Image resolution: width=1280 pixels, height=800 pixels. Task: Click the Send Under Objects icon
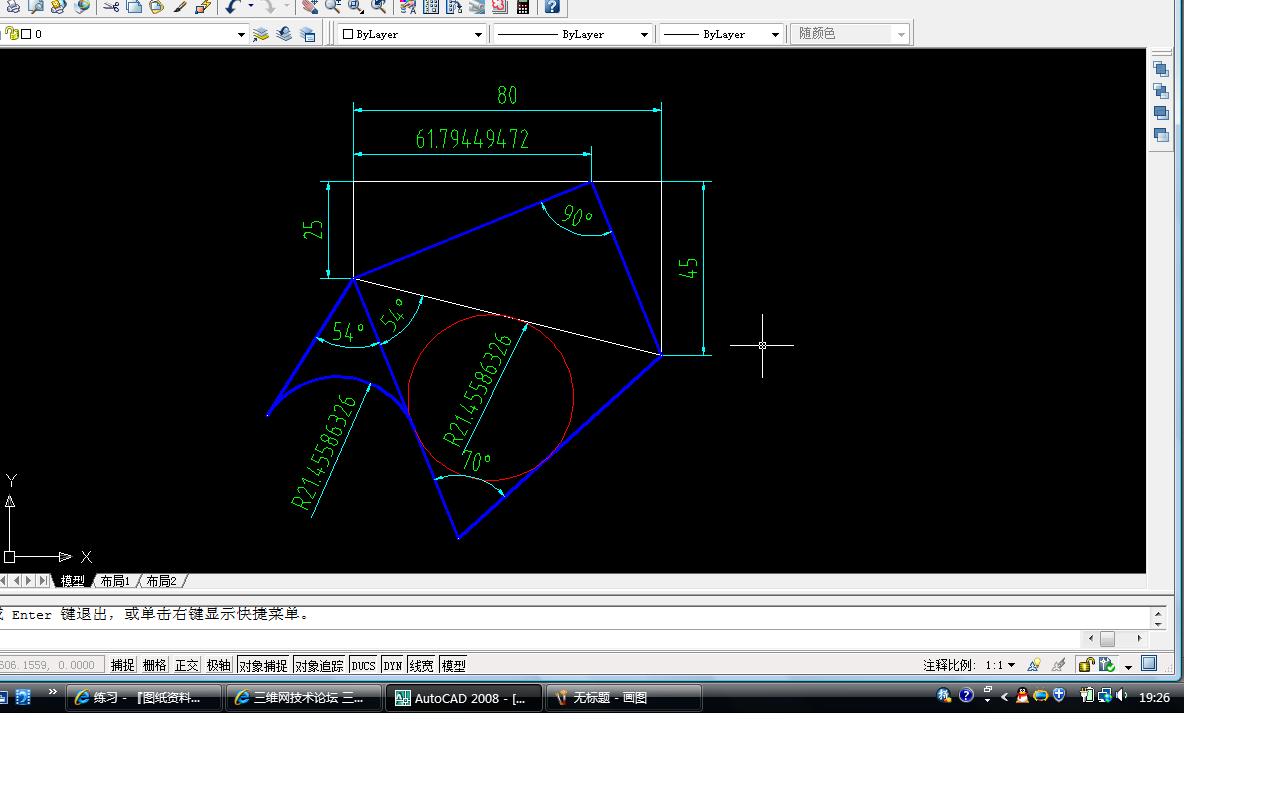click(1161, 135)
